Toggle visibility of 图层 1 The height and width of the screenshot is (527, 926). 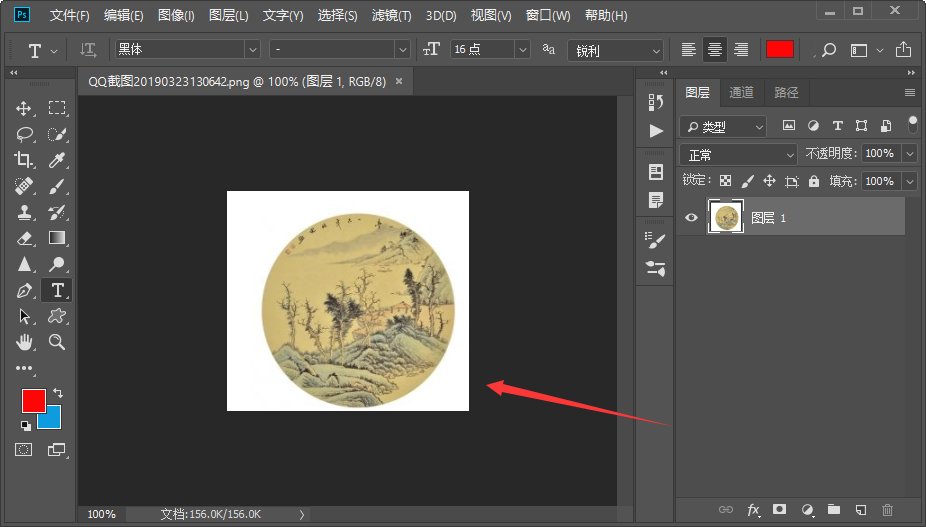[691, 217]
